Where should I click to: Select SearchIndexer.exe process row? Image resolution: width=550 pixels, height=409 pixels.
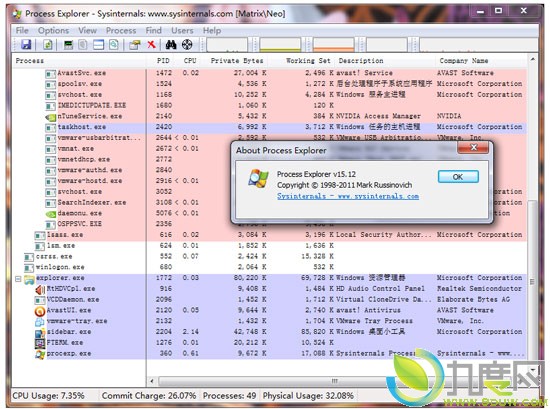(121, 202)
